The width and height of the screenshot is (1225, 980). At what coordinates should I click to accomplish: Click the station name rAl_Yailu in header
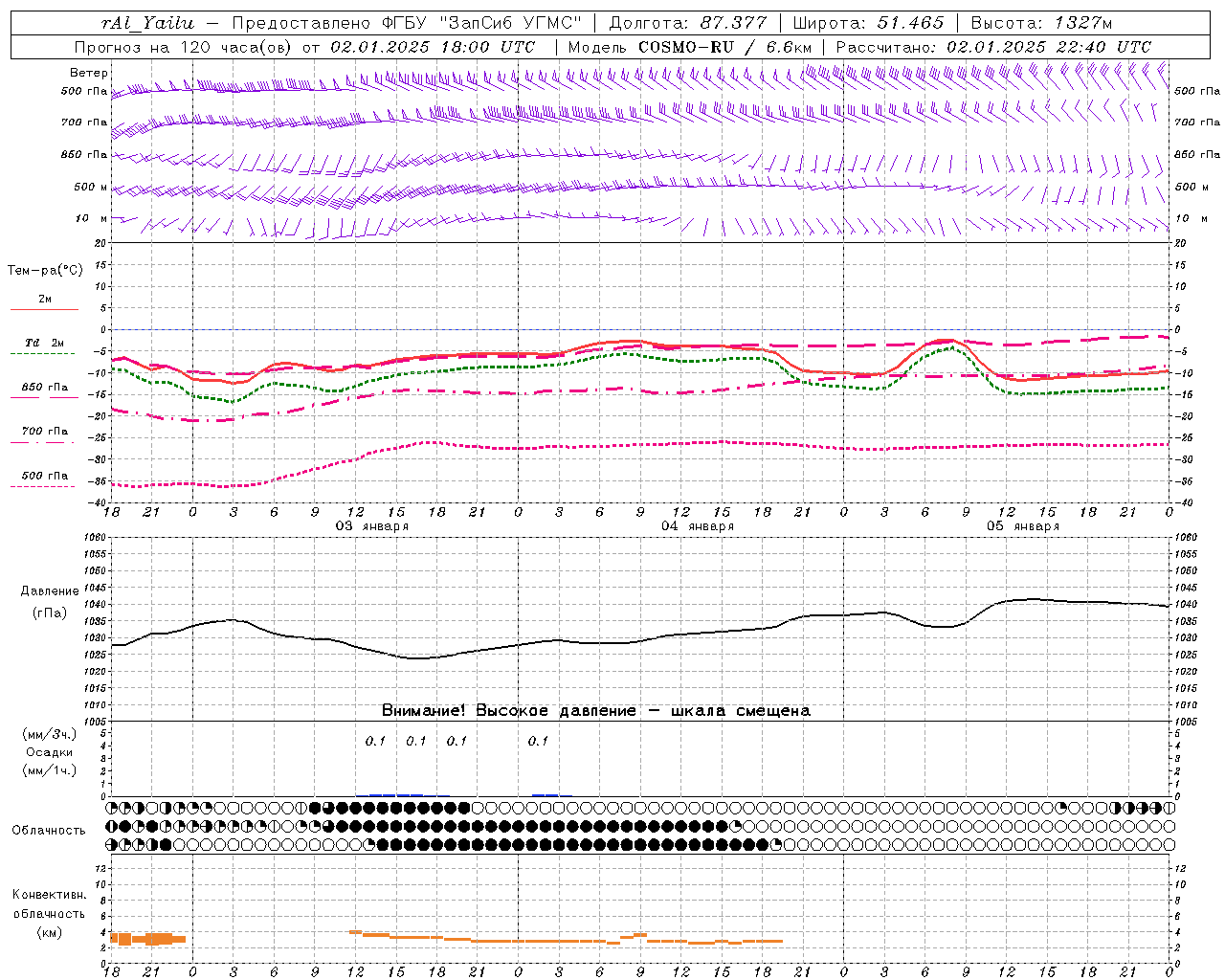click(x=148, y=23)
